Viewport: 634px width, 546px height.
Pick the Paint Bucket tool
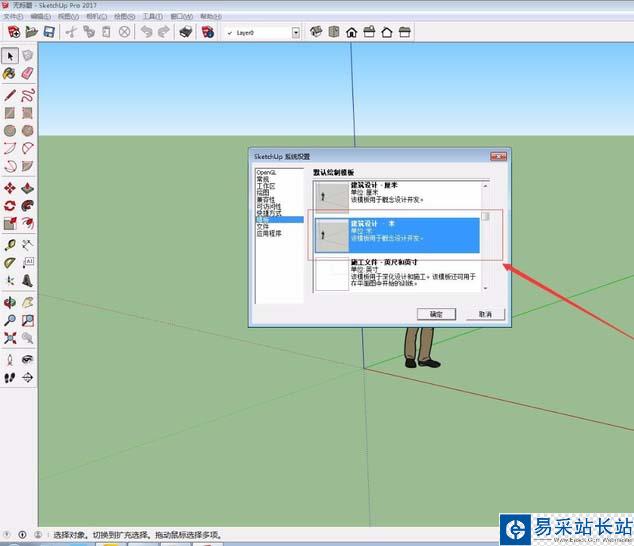coord(10,74)
